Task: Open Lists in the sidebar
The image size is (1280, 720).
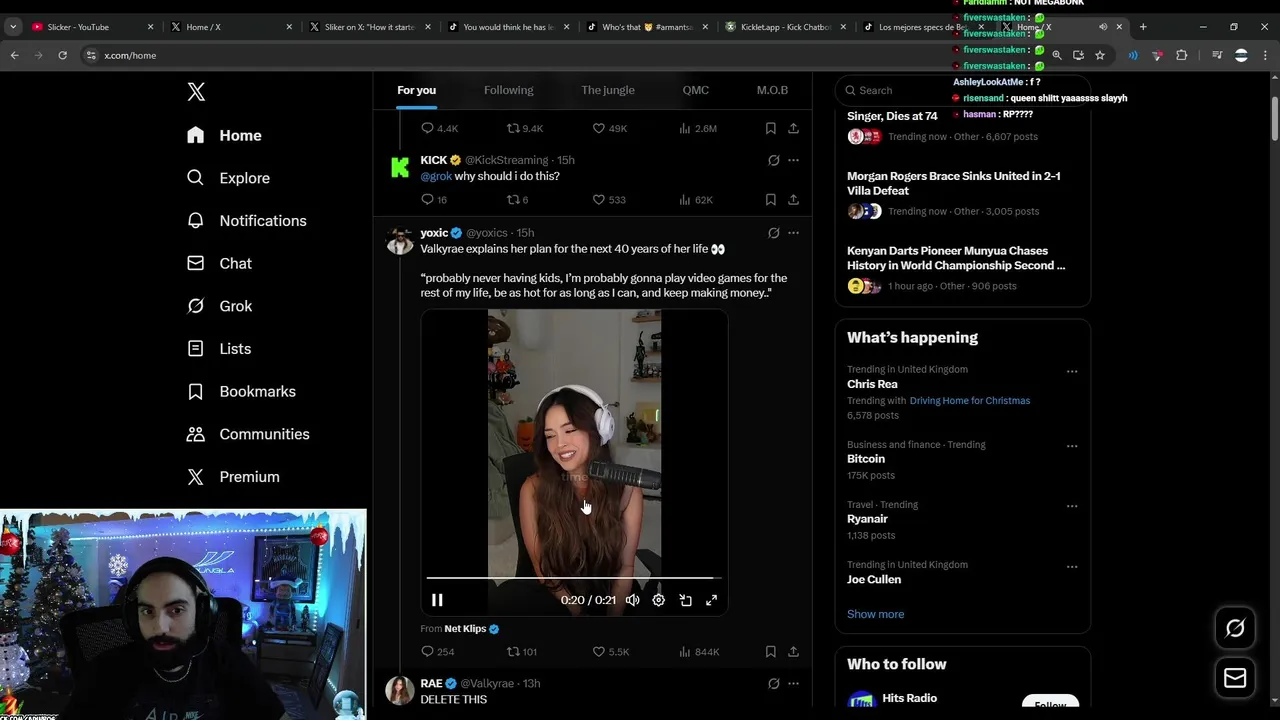Action: 219,349
